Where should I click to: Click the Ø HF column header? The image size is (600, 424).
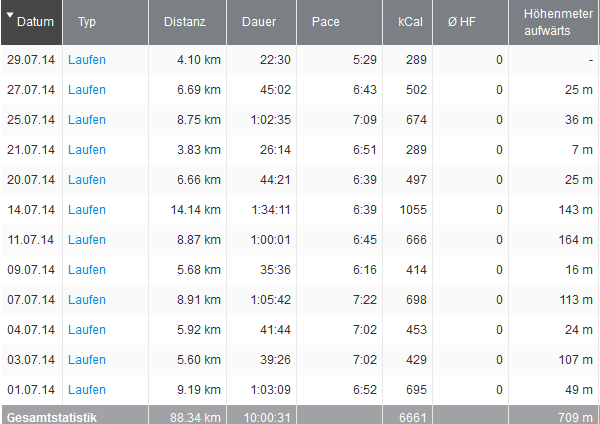(462, 21)
